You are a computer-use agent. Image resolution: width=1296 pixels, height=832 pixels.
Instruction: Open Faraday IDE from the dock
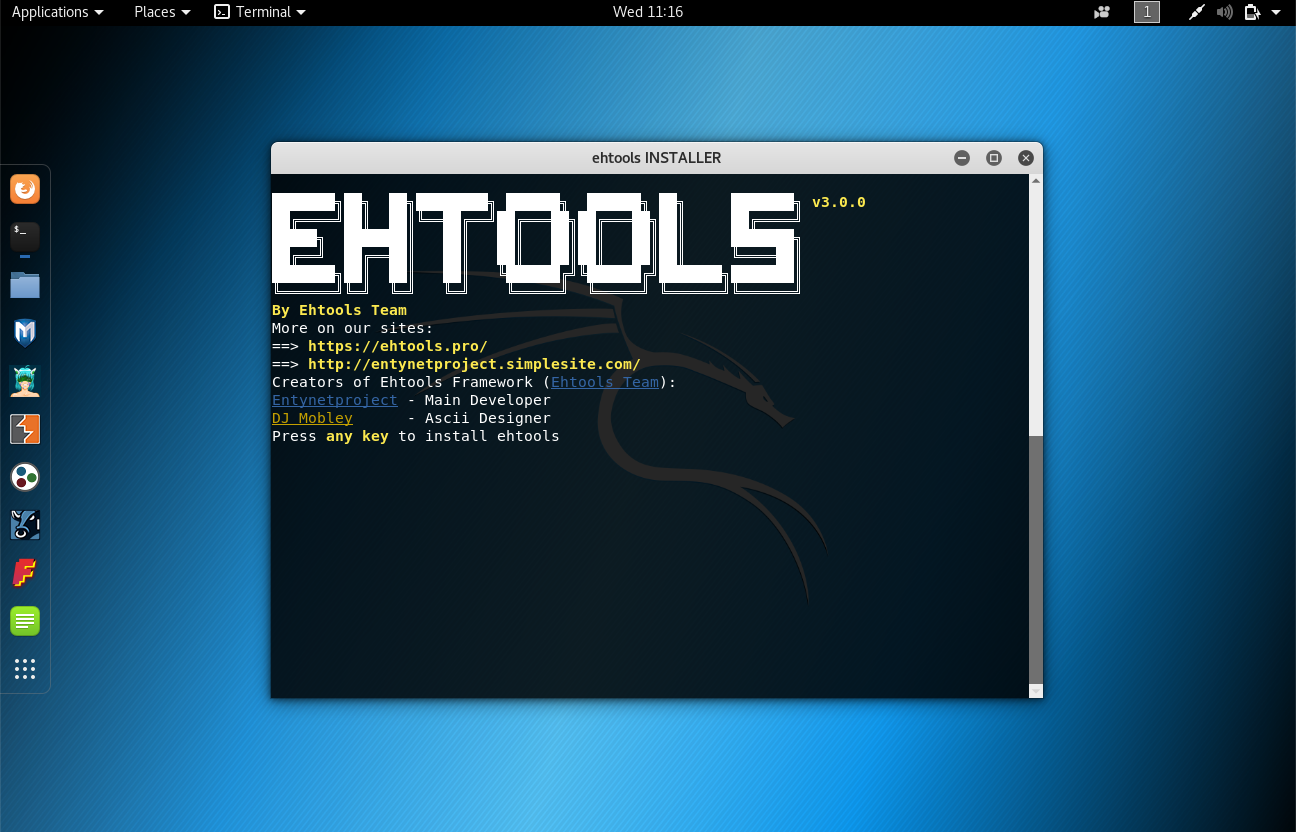point(24,573)
